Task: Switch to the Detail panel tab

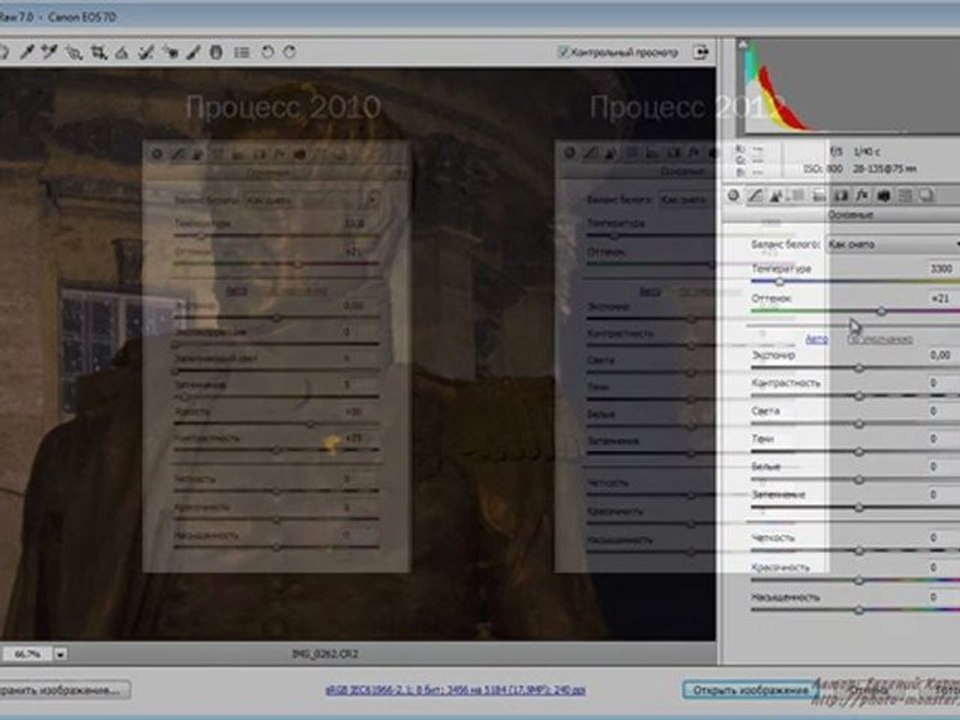Action: (776, 196)
